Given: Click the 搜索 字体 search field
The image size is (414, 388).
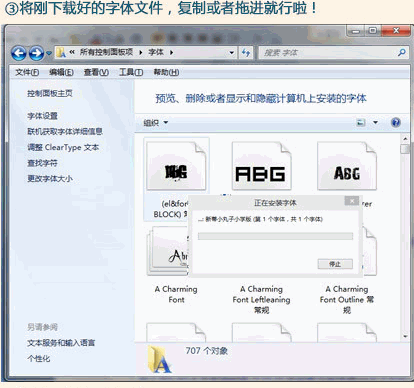Looking at the screenshot, I should pos(328,53).
